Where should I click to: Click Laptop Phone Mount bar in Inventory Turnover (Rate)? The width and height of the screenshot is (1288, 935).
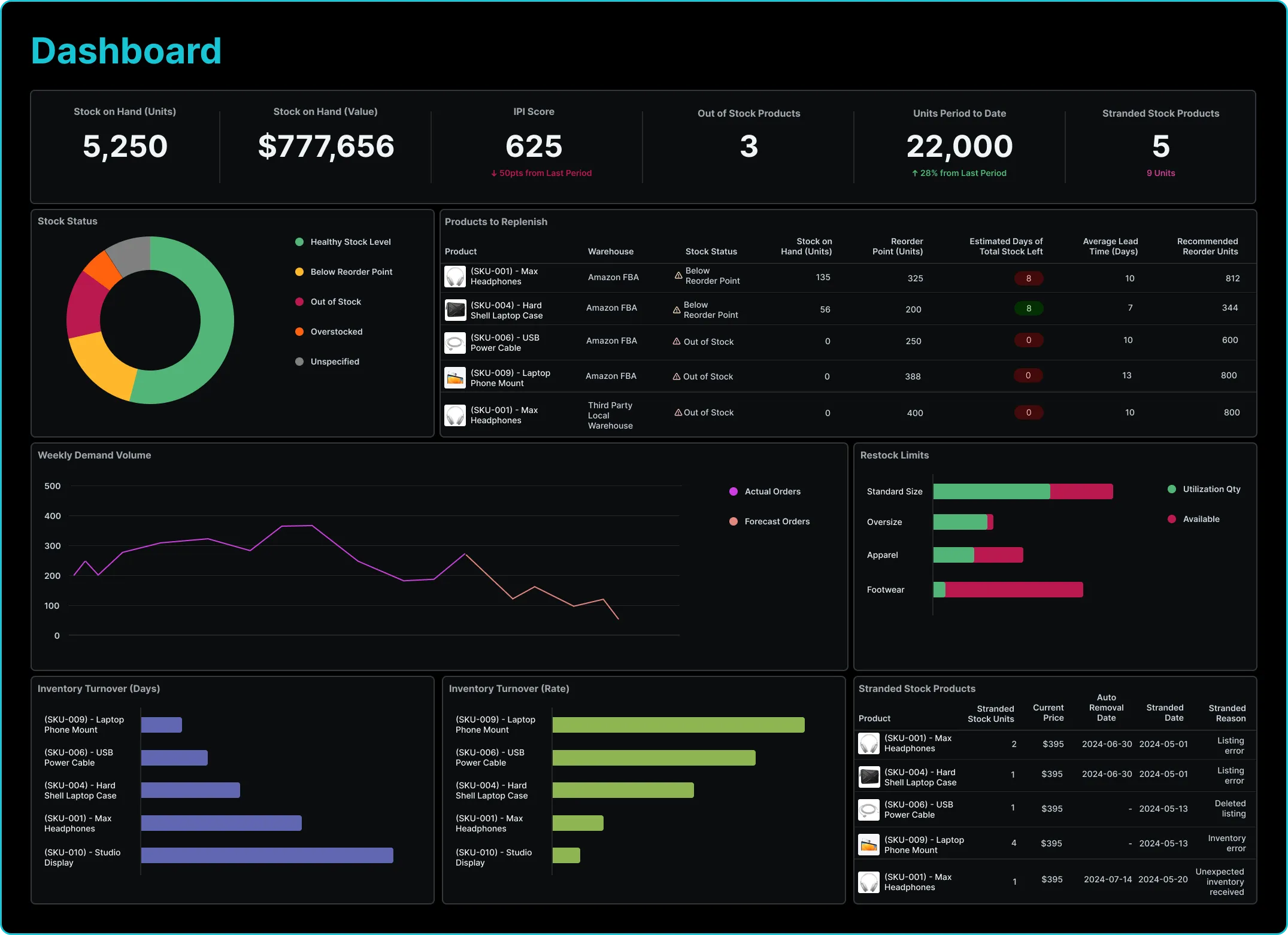point(678,725)
